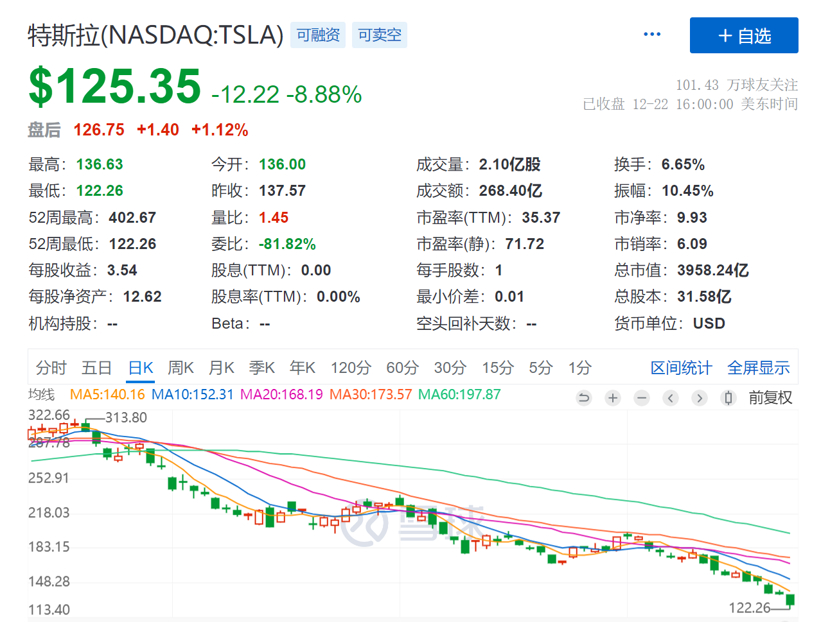
Task: Click the MA60:197.87 indicator label
Action: [x=459, y=395]
